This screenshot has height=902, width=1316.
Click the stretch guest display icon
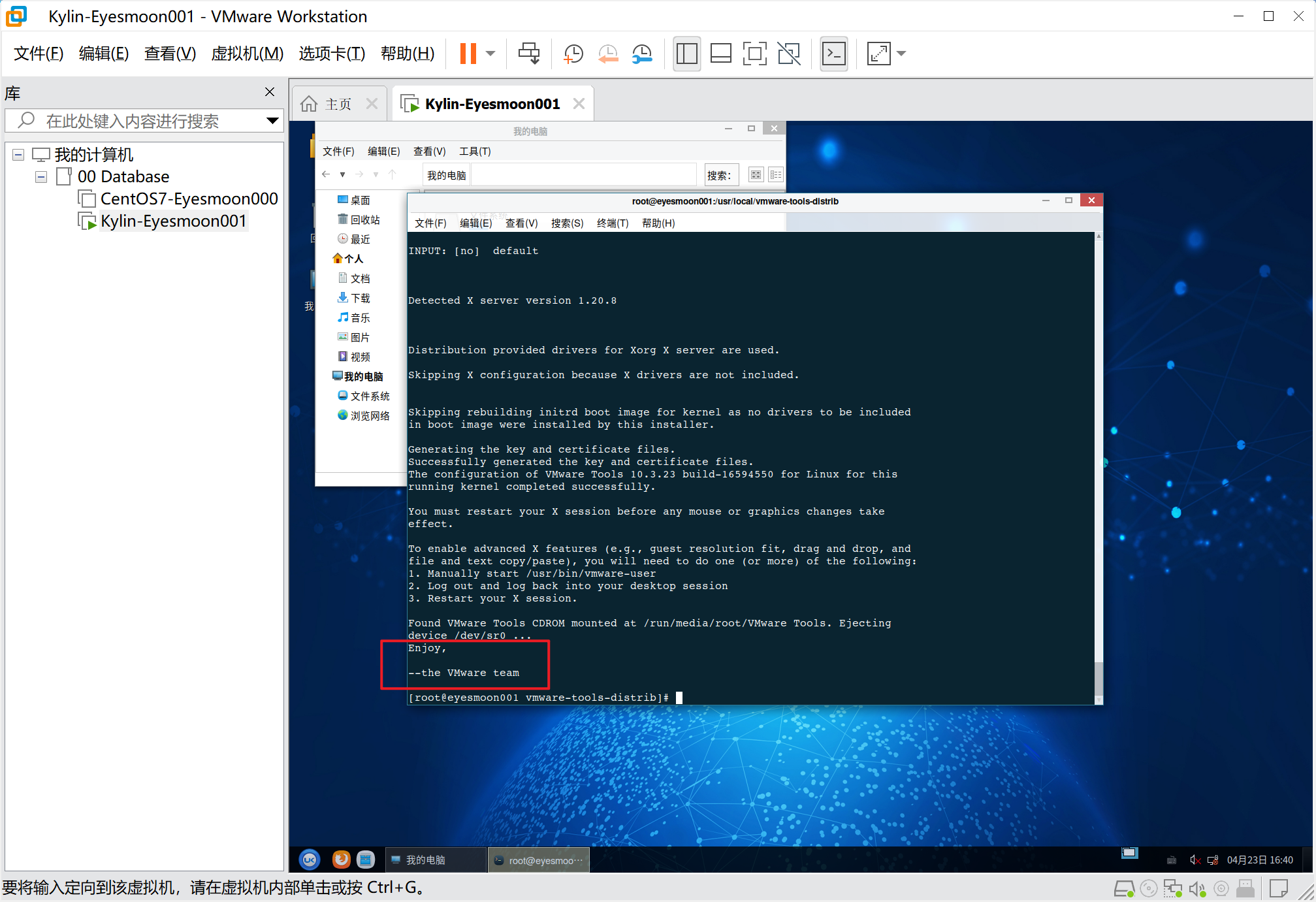[x=878, y=54]
